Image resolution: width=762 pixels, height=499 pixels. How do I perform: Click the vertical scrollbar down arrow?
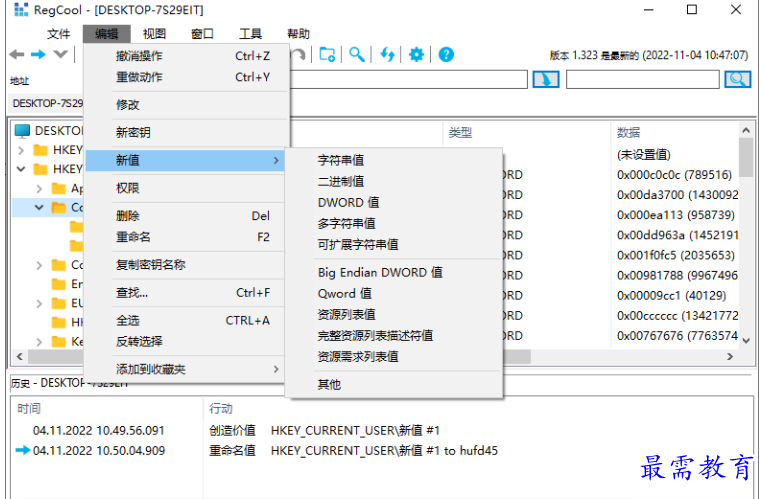pyautogui.click(x=746, y=341)
